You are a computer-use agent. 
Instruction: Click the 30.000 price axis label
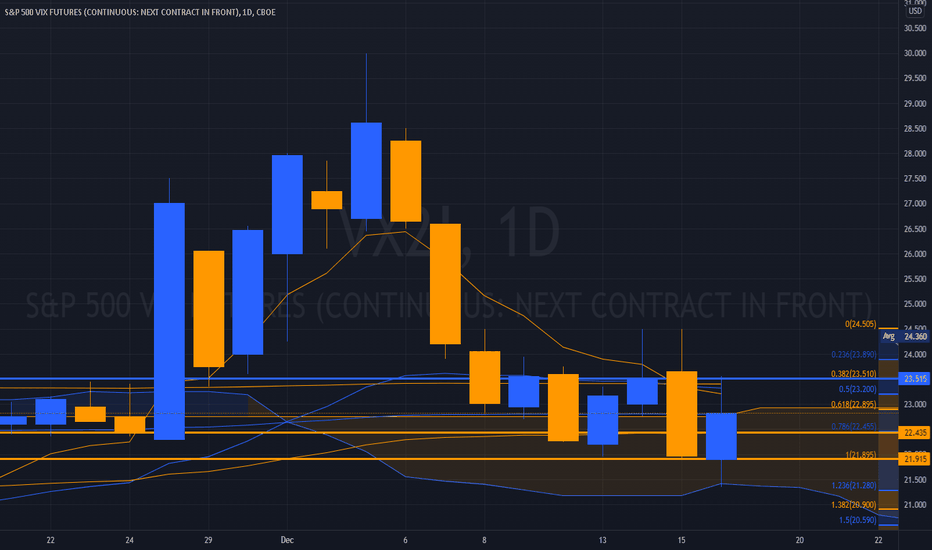click(915, 53)
